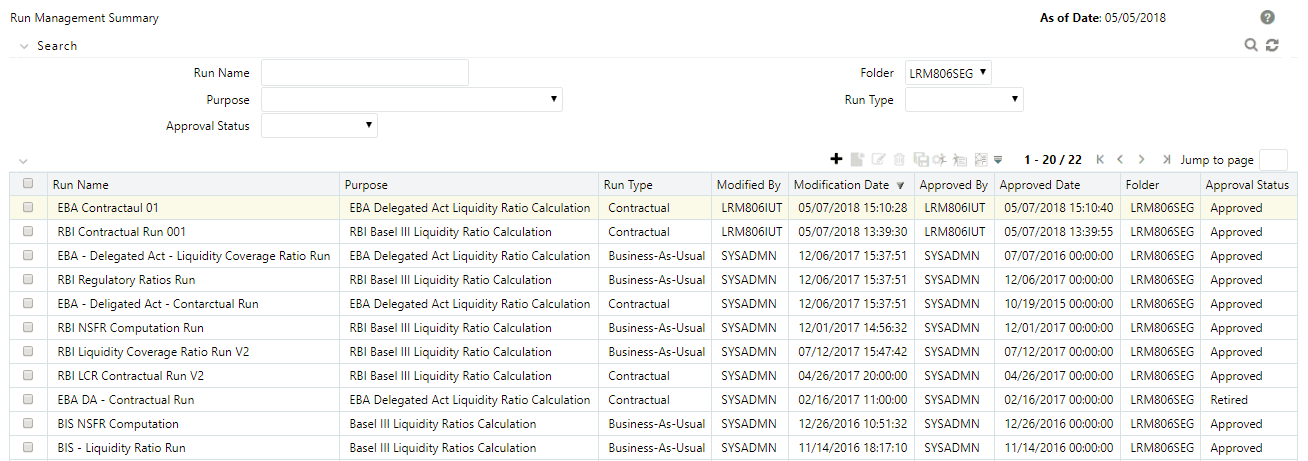Click the Run Name input field
The image size is (1308, 461).
365,73
